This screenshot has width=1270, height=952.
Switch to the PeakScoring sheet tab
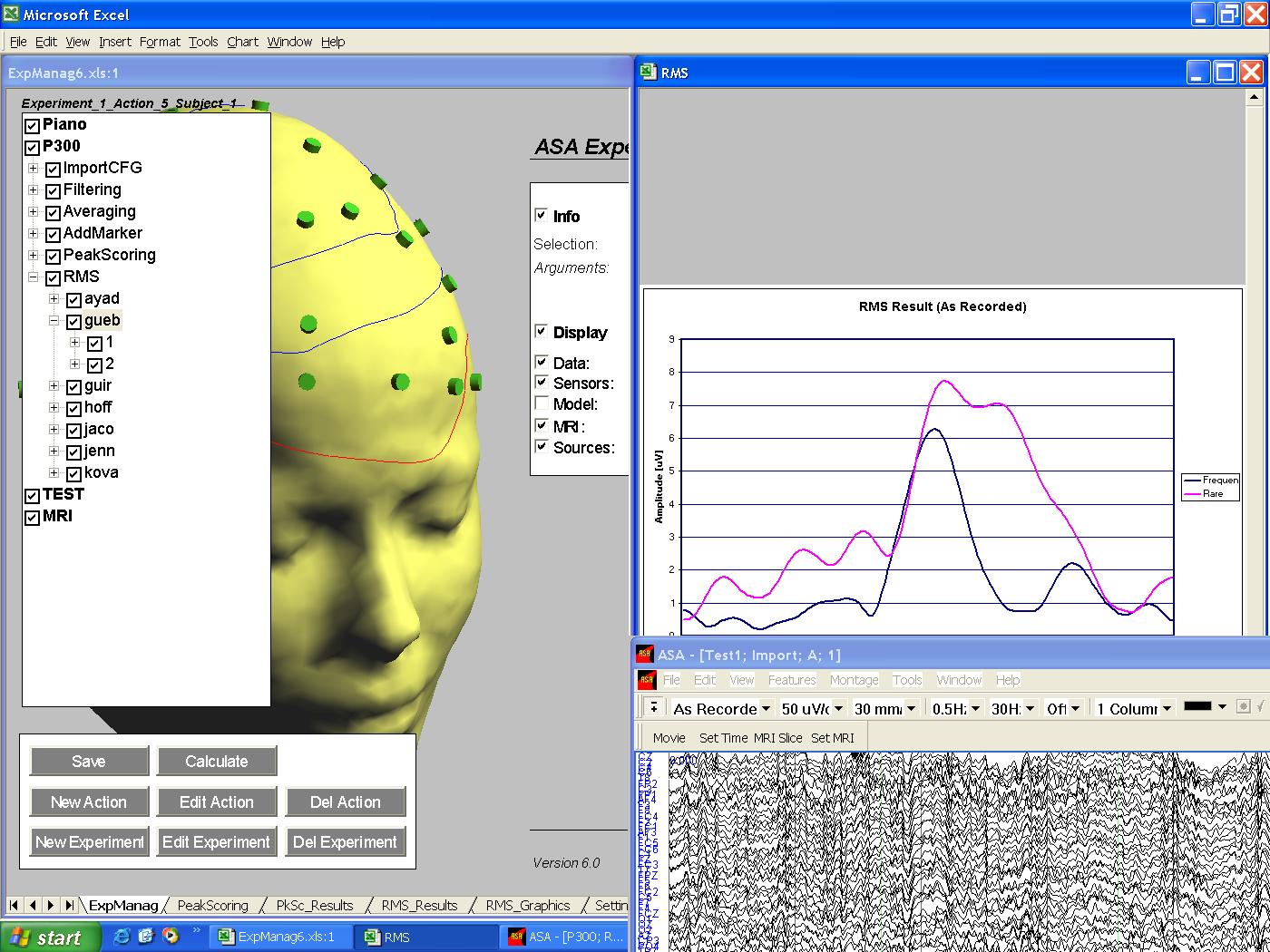pos(212,905)
